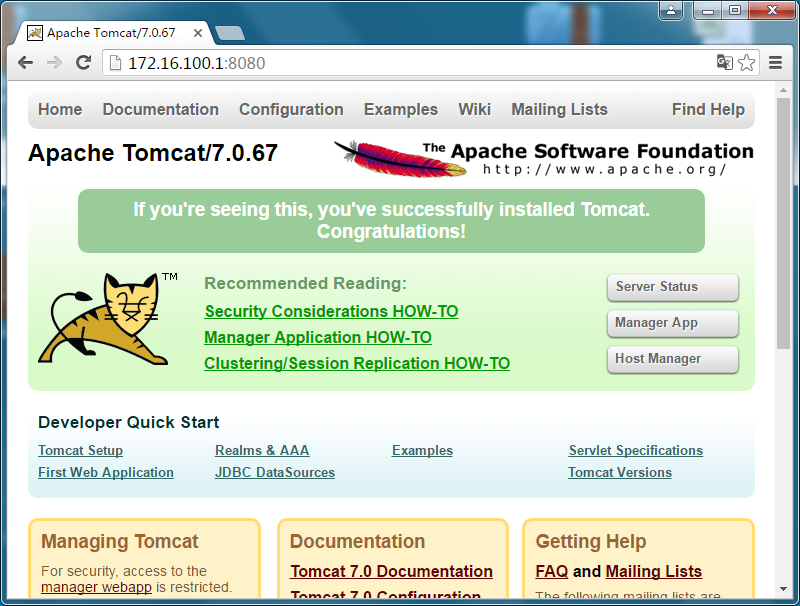The image size is (800, 606).
Task: Open the manager webapp link
Action: click(x=96, y=587)
